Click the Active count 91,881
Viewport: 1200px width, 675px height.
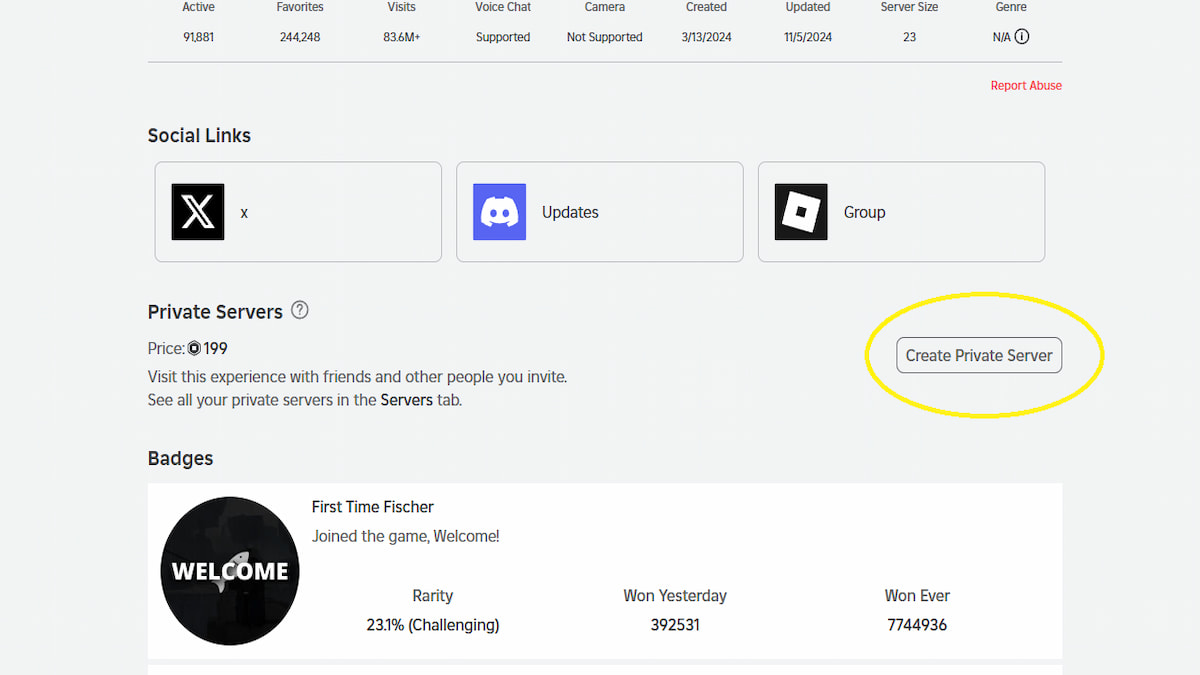click(199, 37)
